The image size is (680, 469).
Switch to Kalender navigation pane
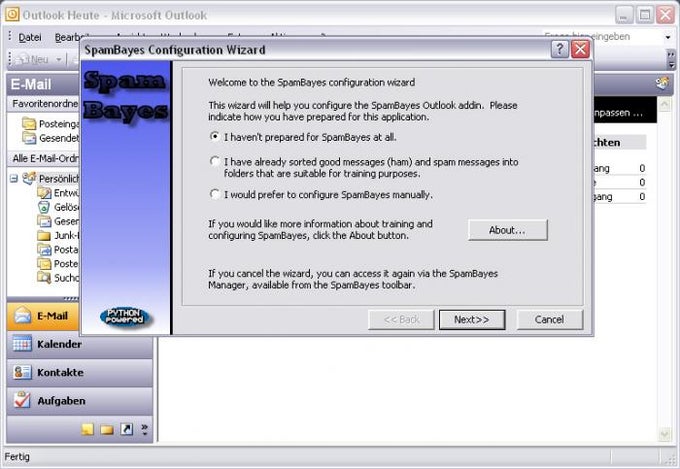tap(80, 344)
